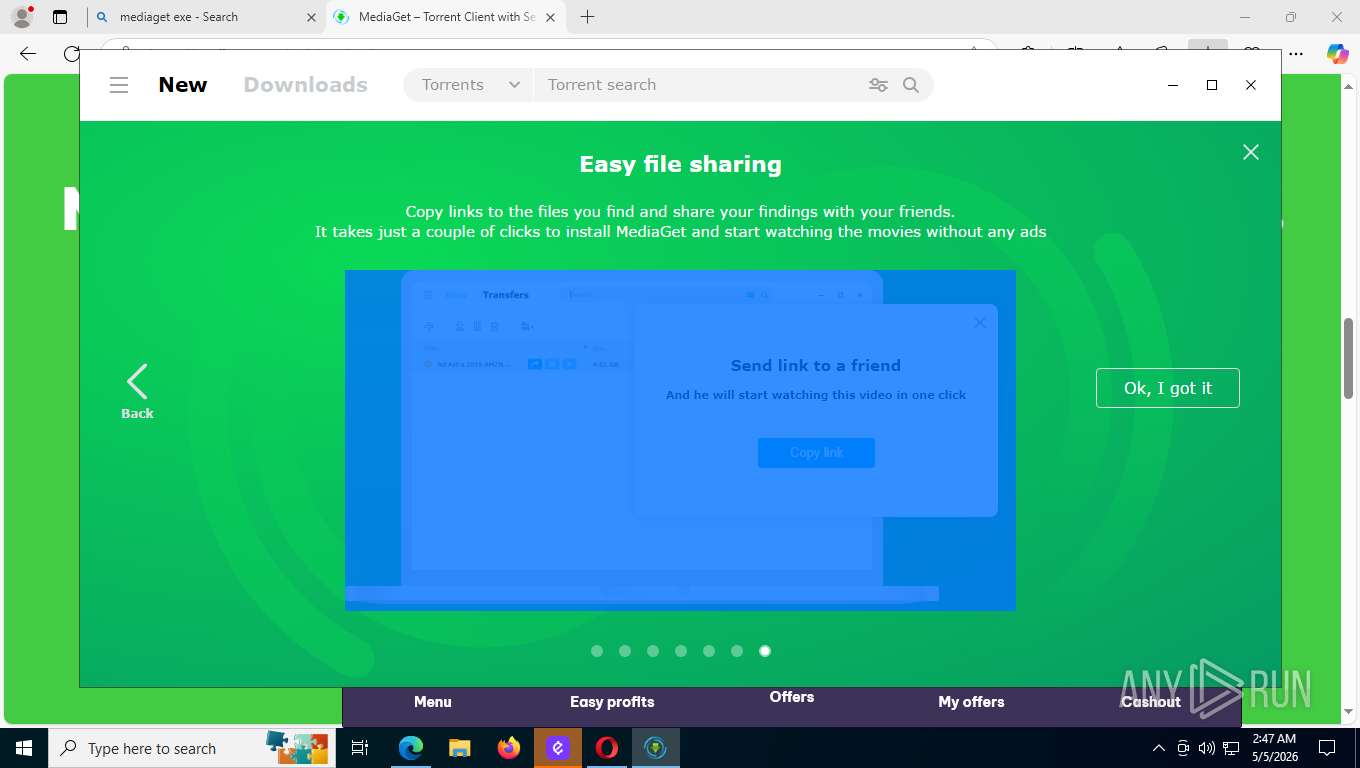Launch Opera from the taskbar
1360x768 pixels.
click(607, 748)
